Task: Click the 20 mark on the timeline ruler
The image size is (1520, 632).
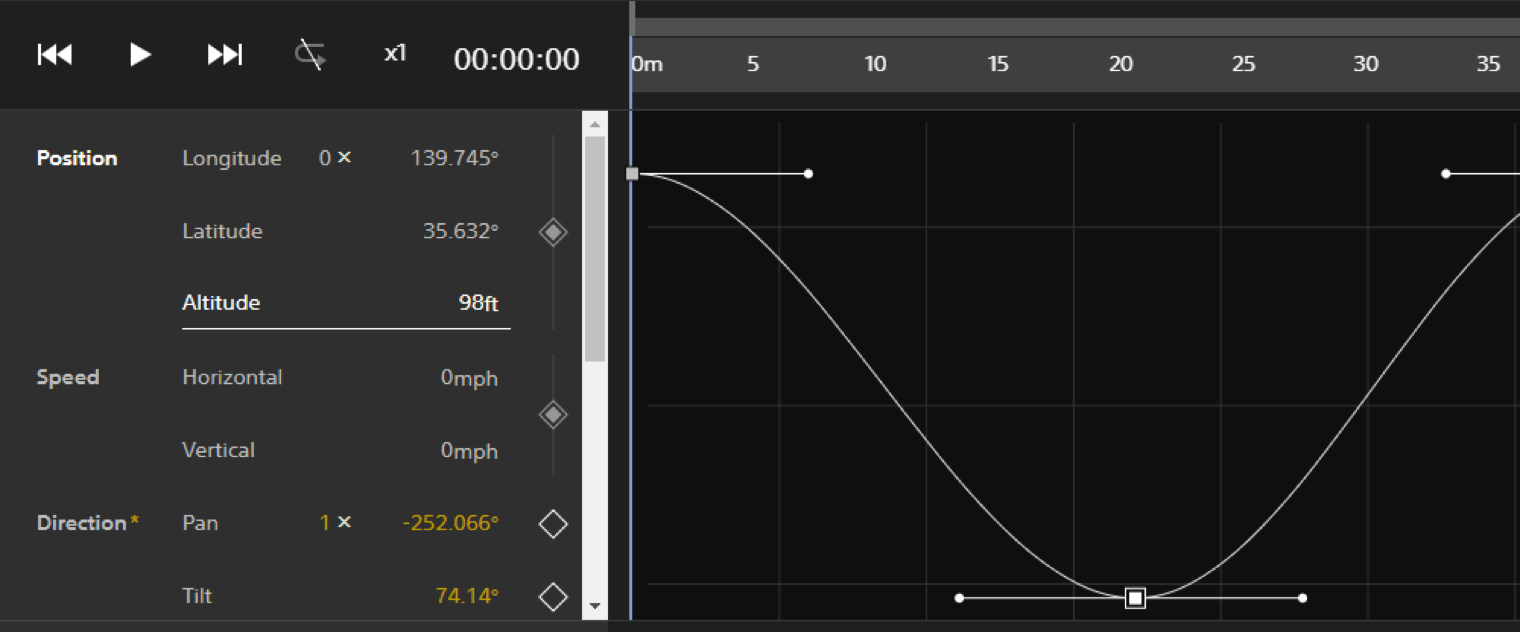Action: pyautogui.click(x=1121, y=64)
